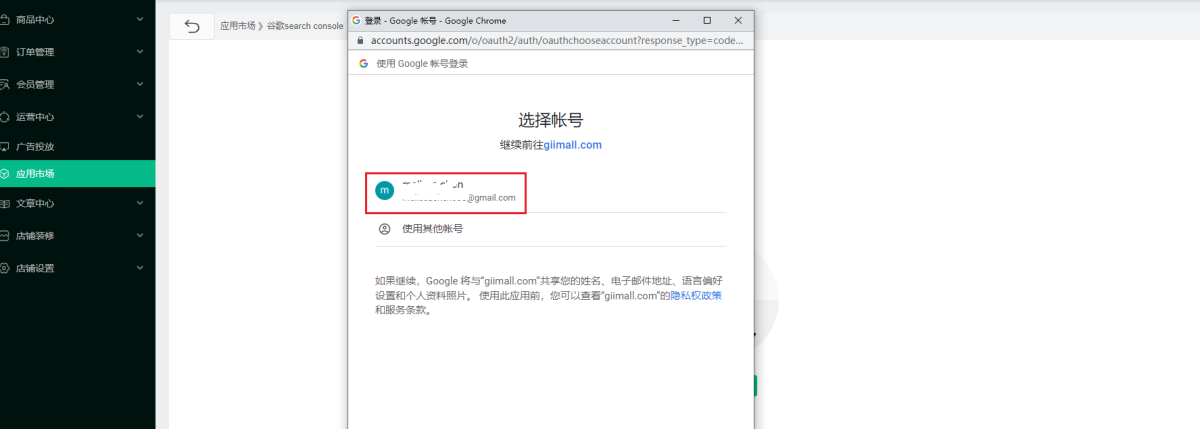Expand the 会员管理 menu chevron

(x=140, y=84)
